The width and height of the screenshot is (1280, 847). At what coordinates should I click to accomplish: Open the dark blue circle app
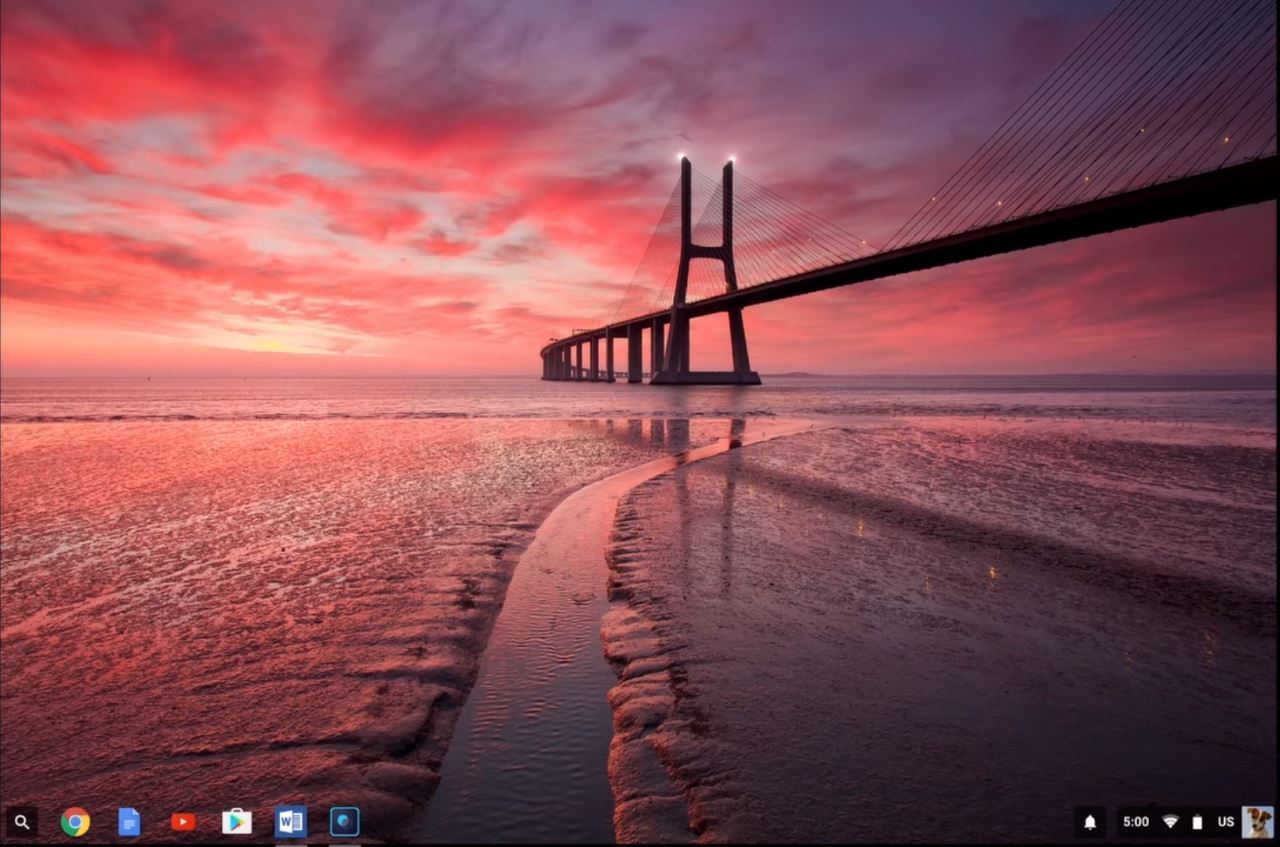(345, 822)
